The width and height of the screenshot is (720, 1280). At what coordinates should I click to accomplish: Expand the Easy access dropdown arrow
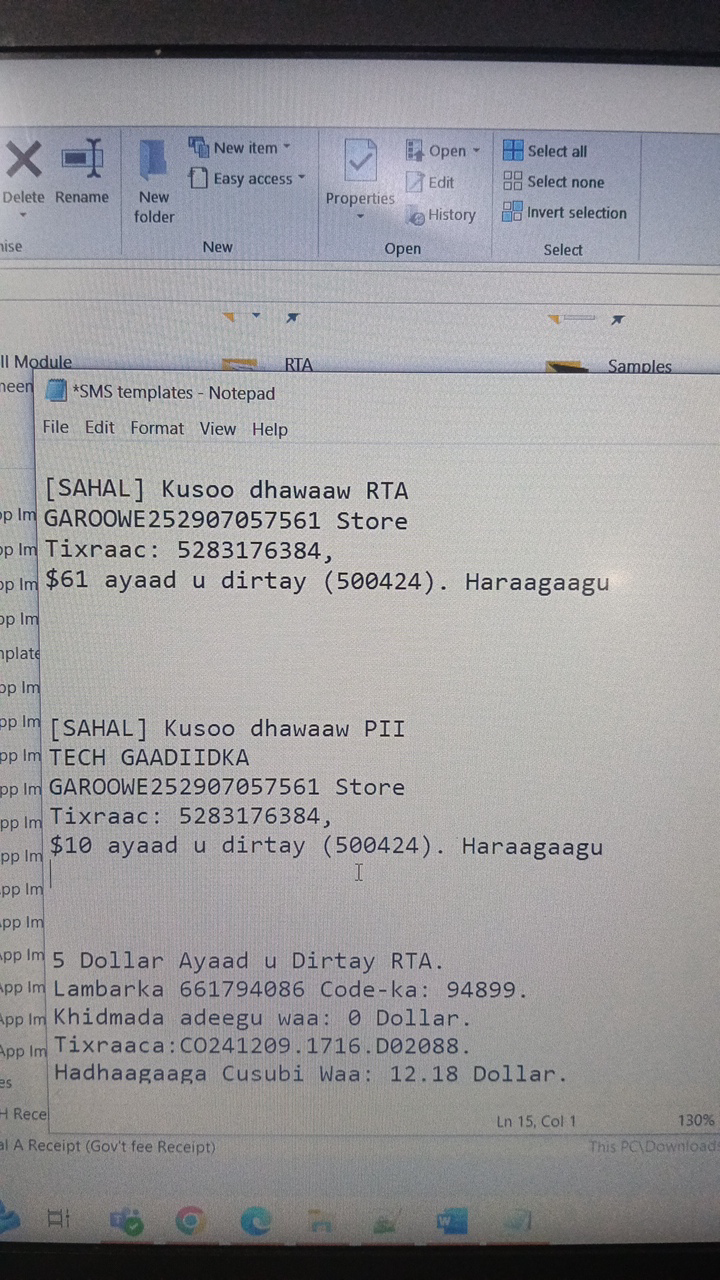[x=301, y=179]
